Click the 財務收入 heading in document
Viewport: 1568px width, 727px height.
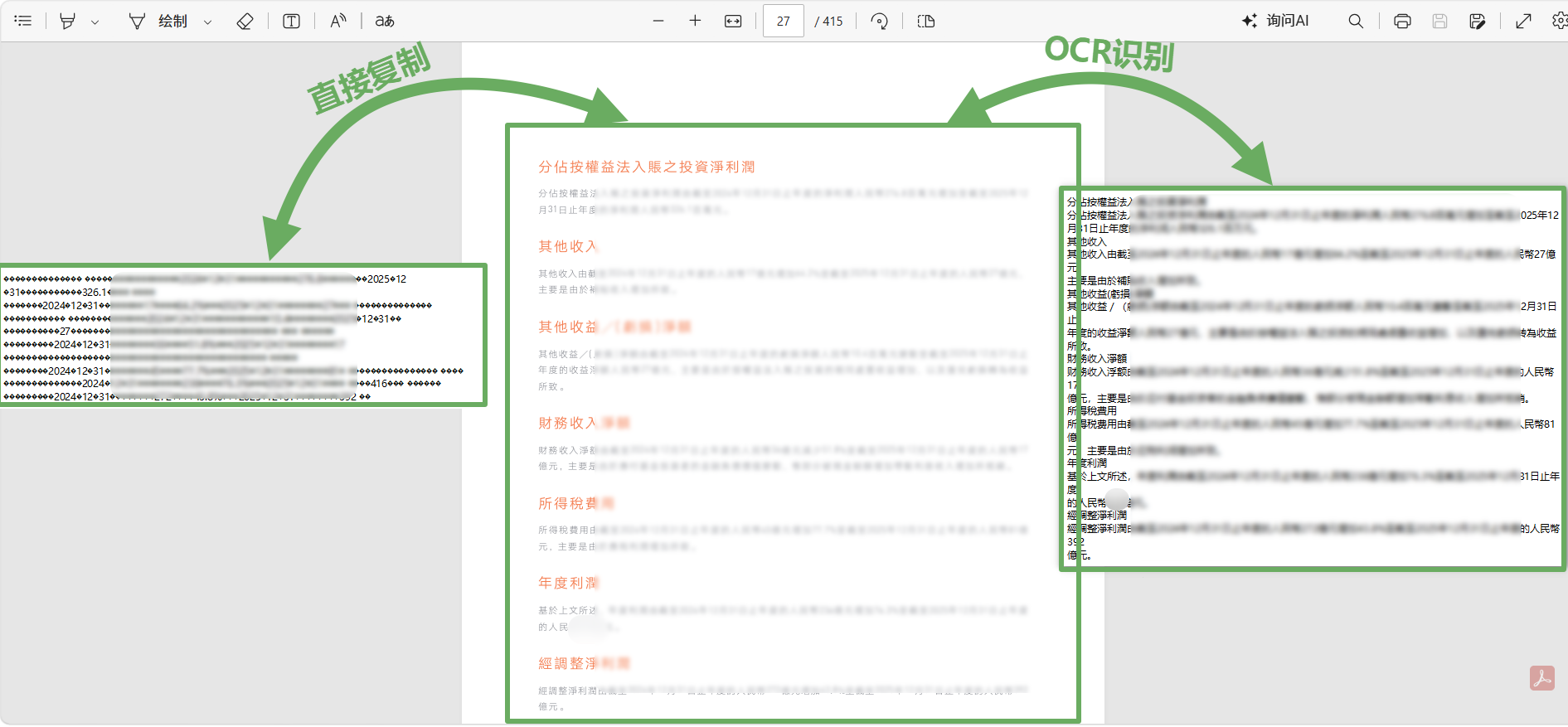click(x=568, y=423)
